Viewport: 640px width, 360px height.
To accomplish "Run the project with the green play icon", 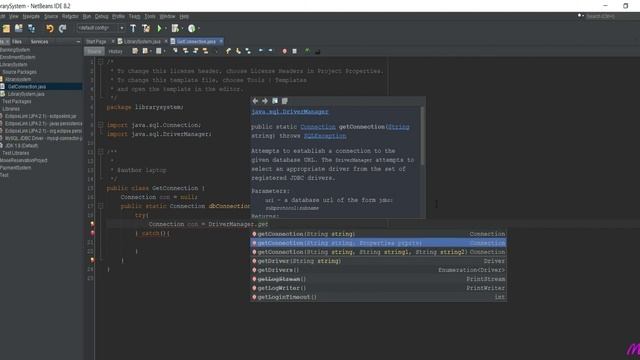I will click(x=159, y=28).
